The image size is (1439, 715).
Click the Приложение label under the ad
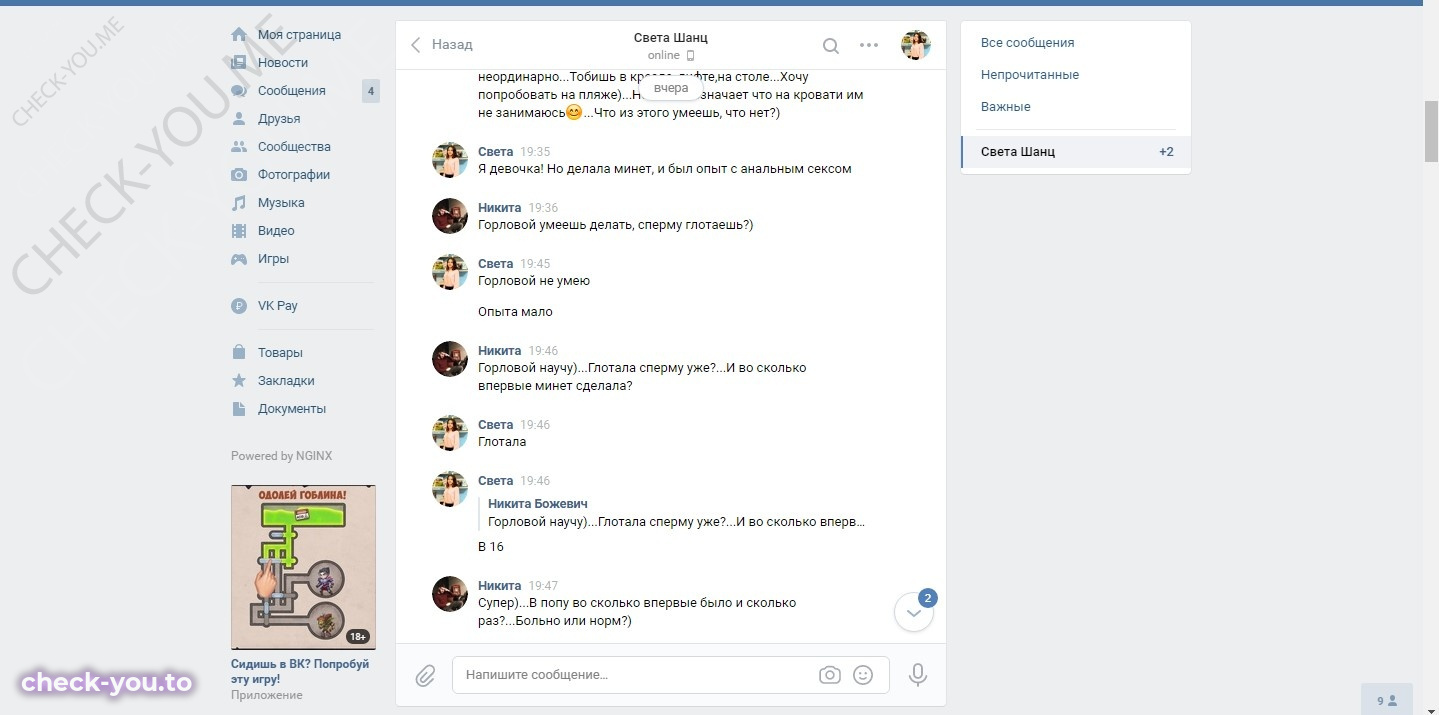tap(266, 695)
